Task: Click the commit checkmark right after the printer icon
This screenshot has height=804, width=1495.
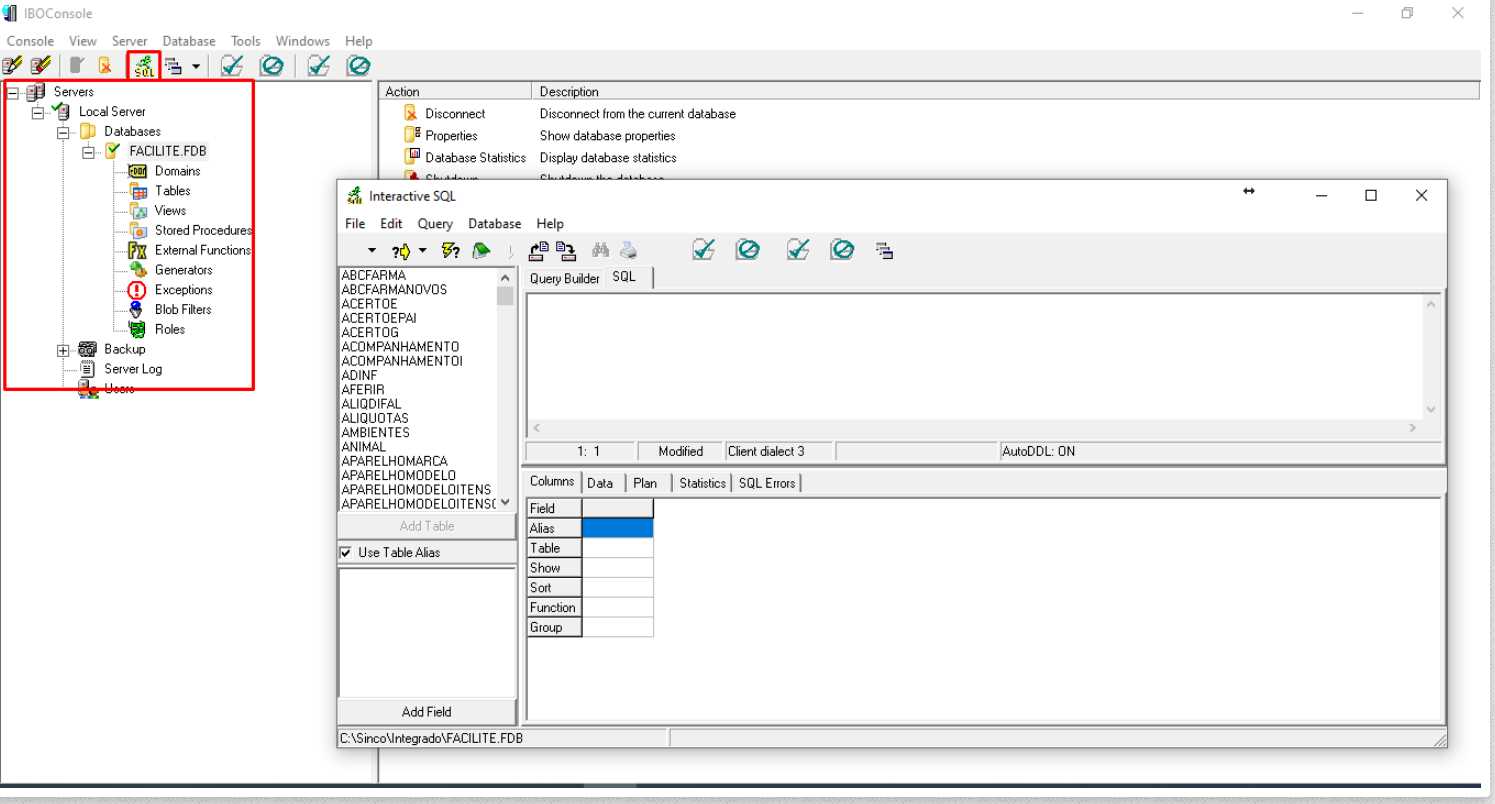Action: 703,250
